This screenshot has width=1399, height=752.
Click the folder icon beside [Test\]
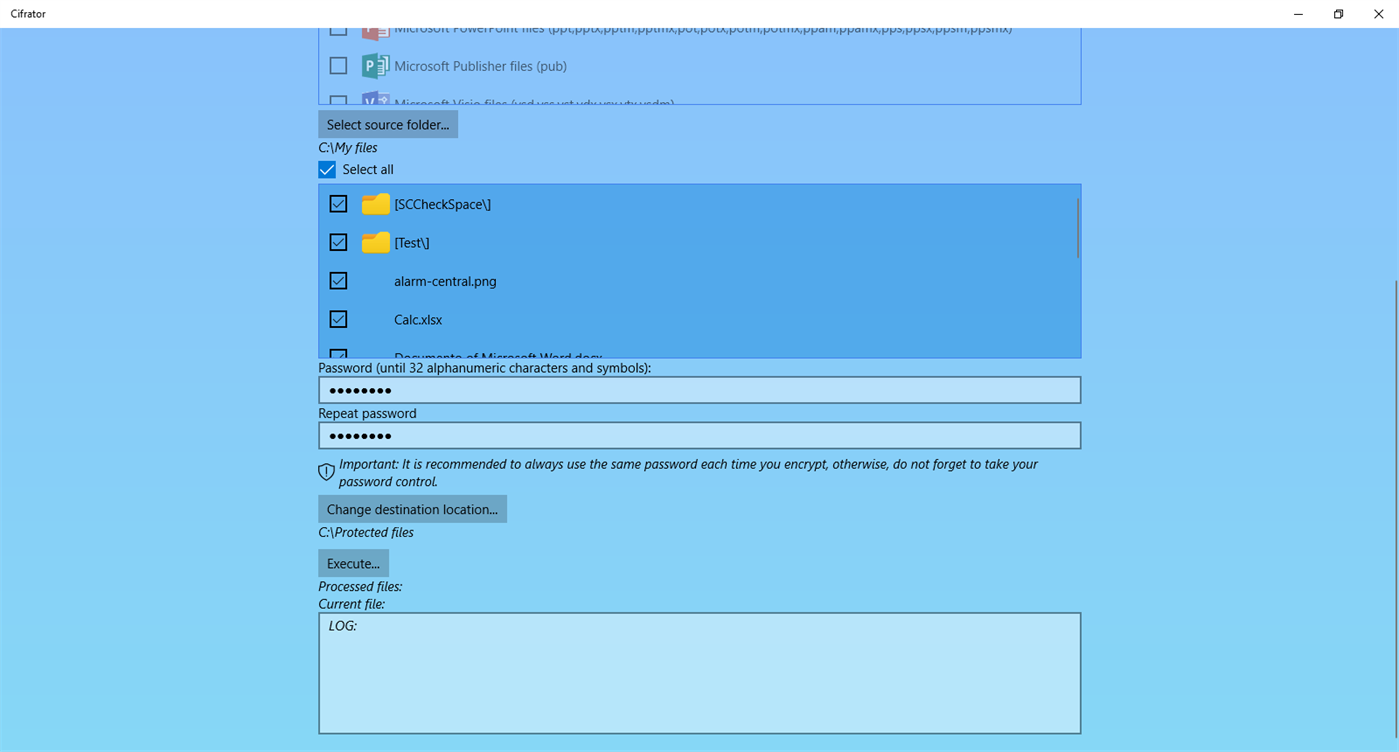[374, 242]
